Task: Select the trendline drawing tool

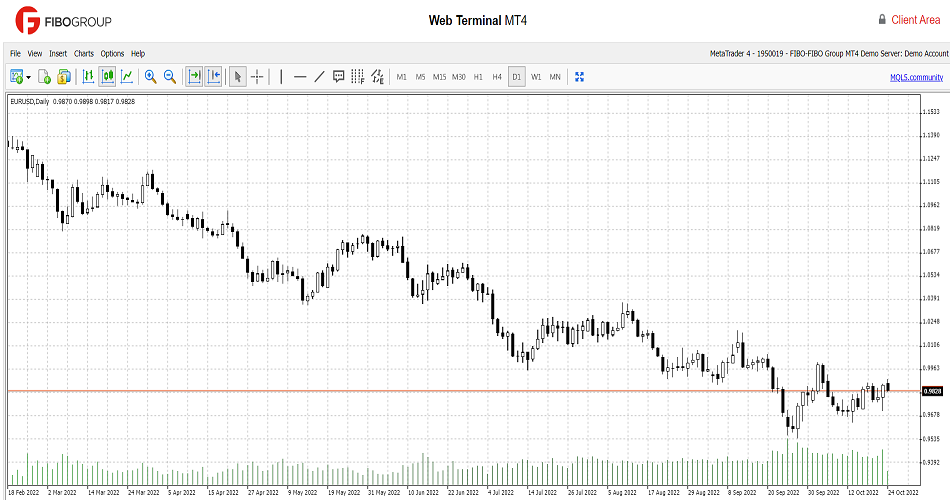Action: 319,76
